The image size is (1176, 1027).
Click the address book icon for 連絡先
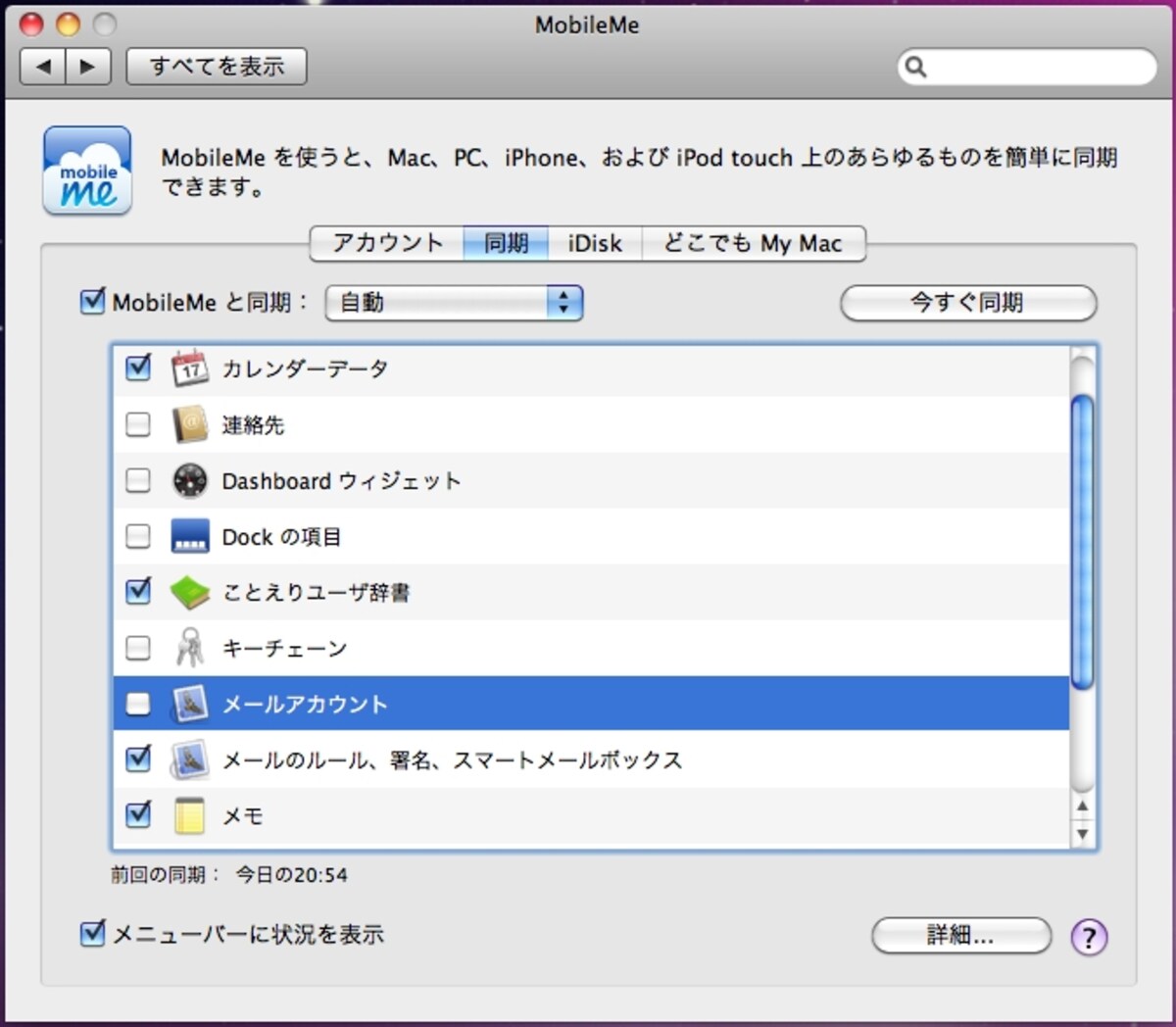click(189, 424)
